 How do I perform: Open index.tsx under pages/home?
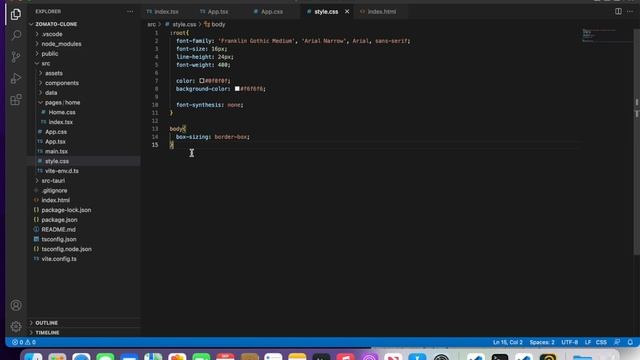click(60, 122)
